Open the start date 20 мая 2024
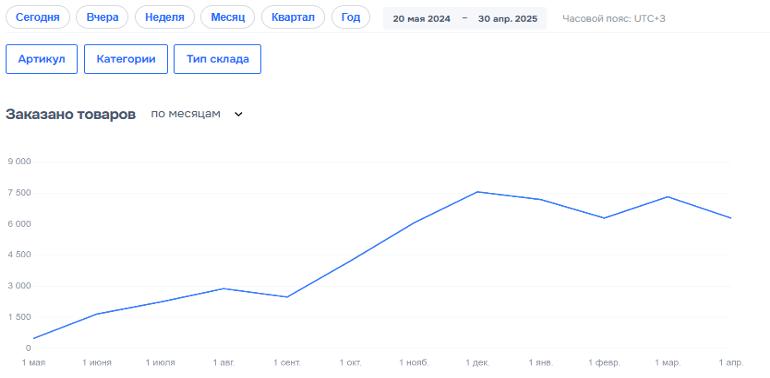 coord(421,19)
